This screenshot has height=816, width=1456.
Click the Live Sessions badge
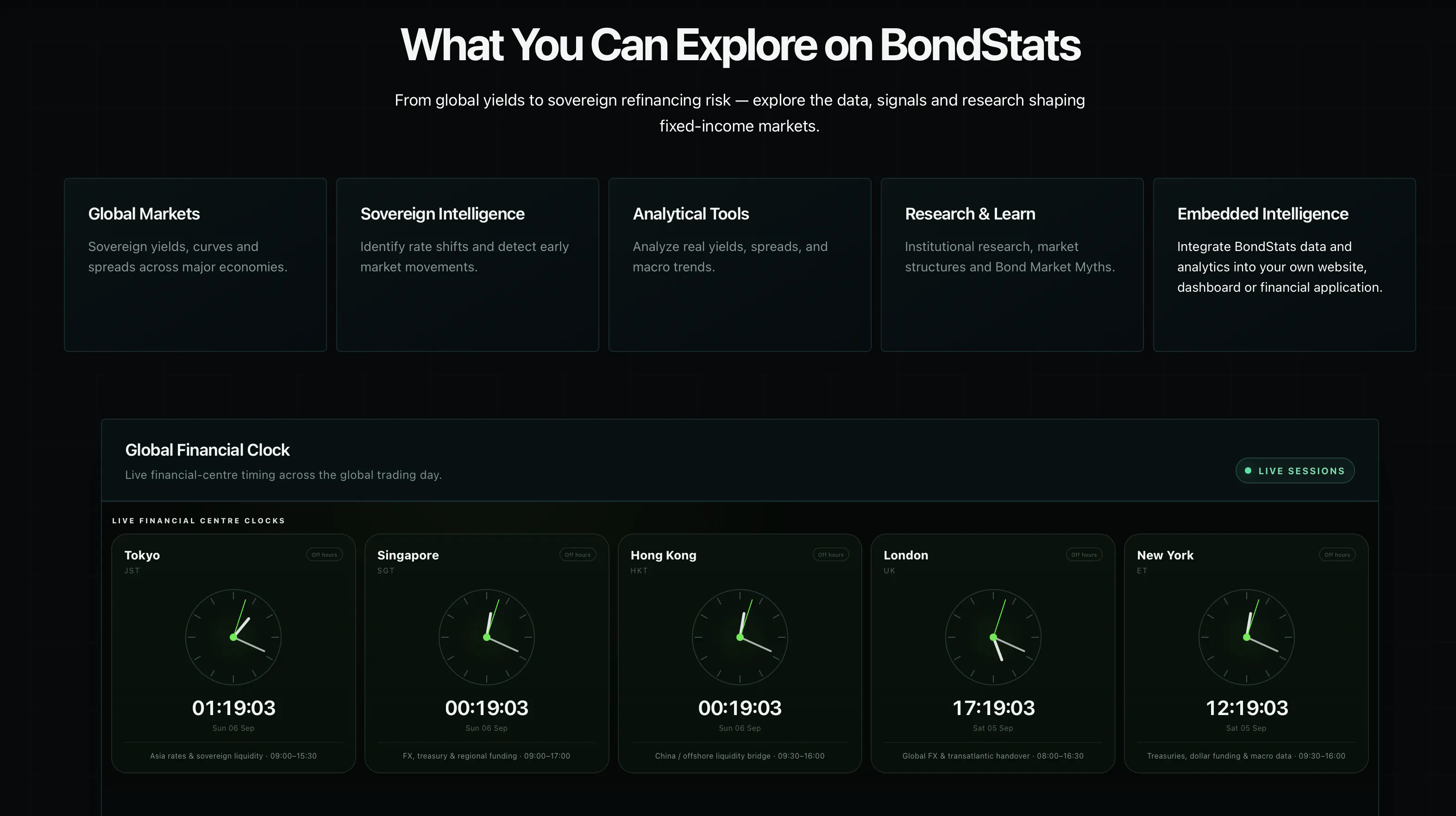(x=1295, y=471)
